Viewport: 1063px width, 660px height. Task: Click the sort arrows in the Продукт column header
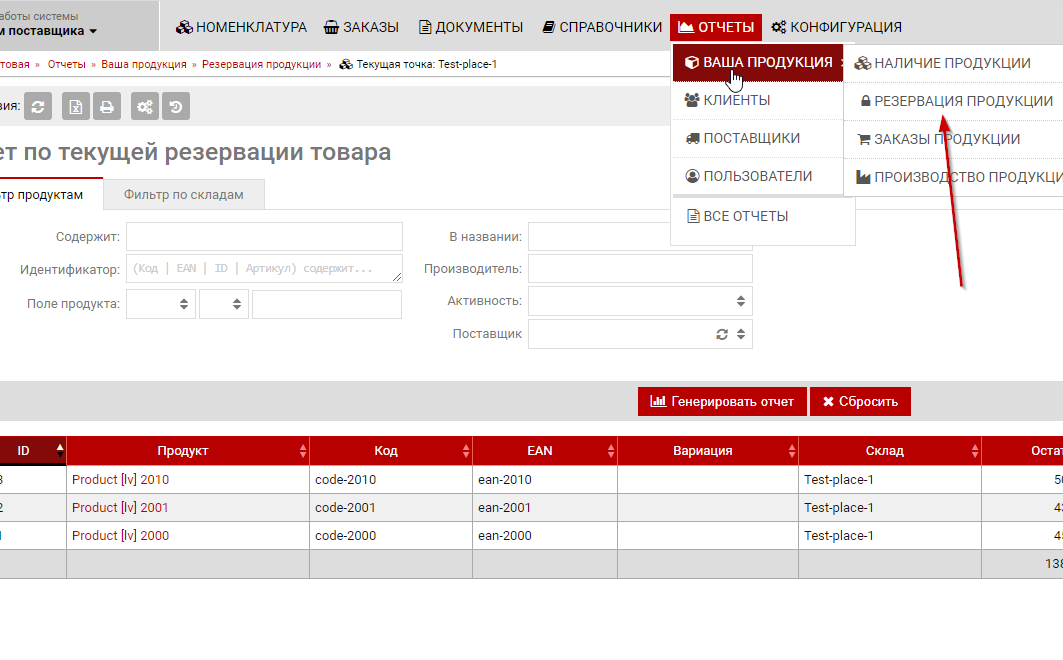pos(303,451)
